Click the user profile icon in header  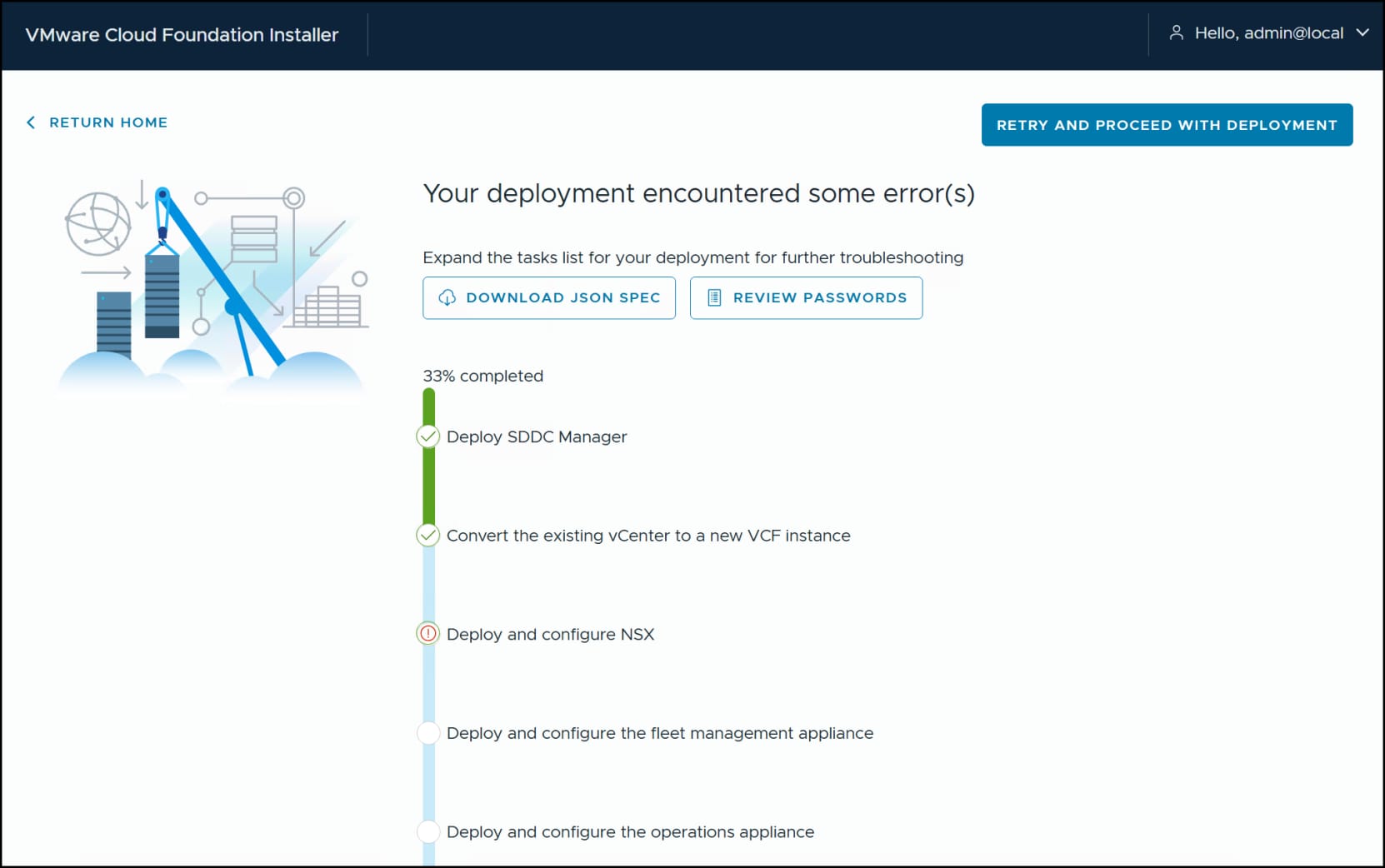1177,32
